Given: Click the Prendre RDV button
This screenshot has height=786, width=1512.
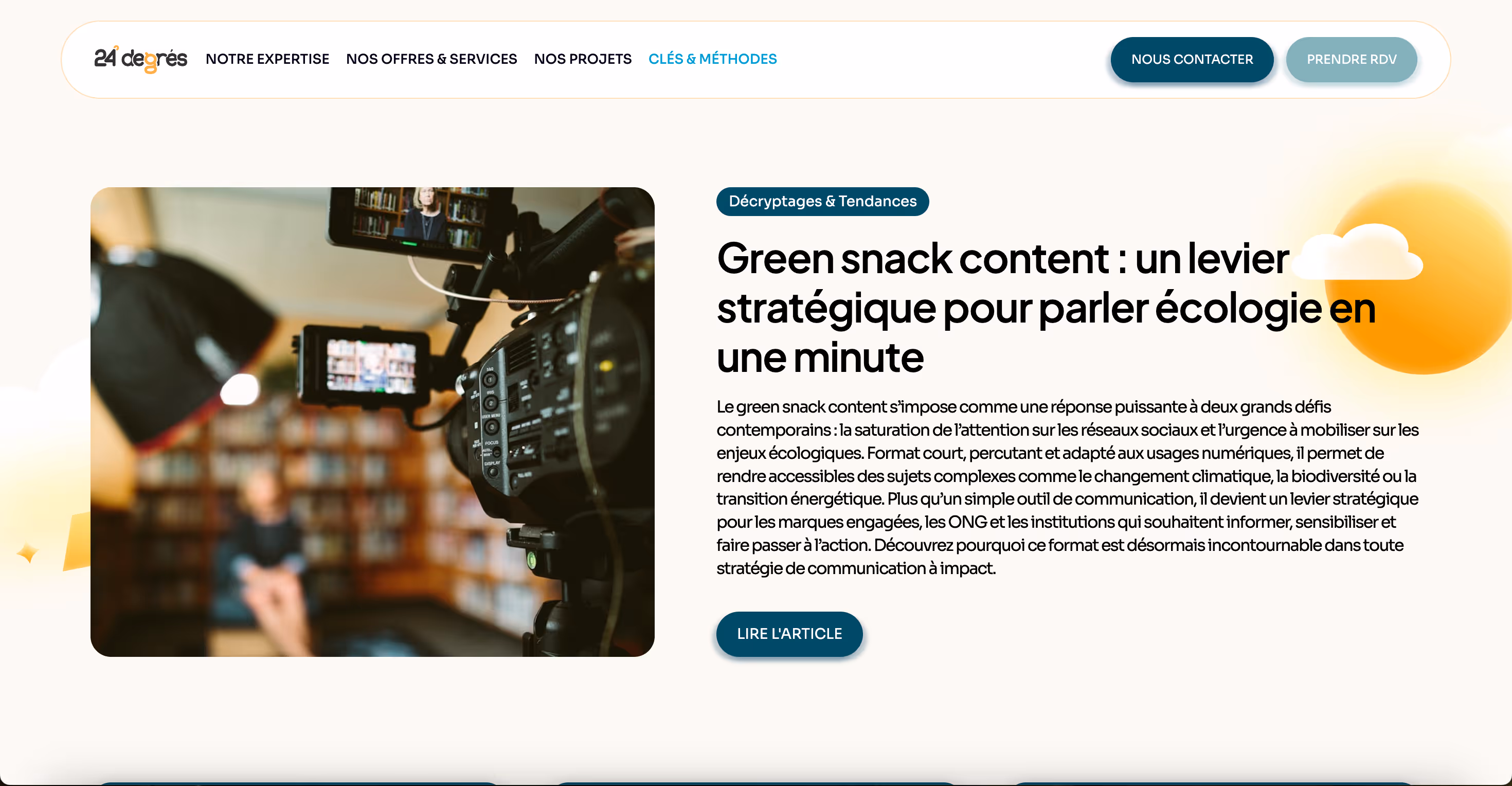Looking at the screenshot, I should tap(1351, 60).
